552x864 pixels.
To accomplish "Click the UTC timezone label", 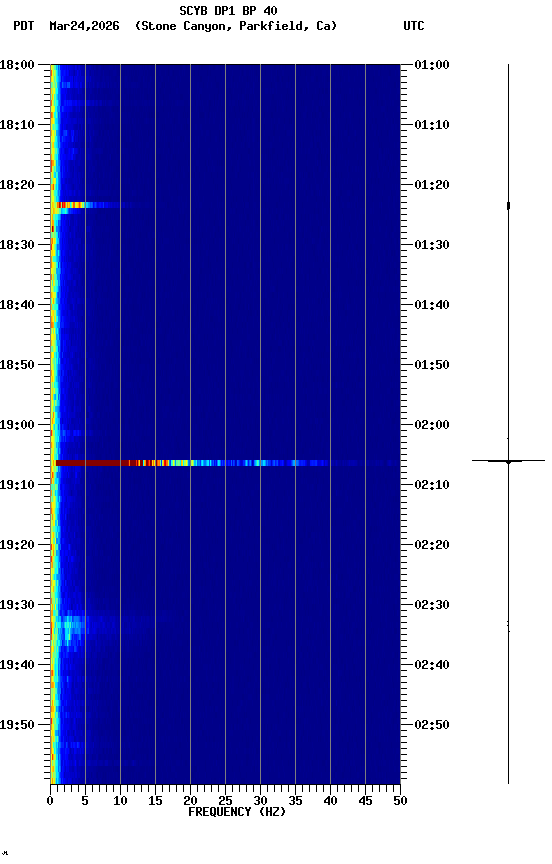I will point(414,26).
